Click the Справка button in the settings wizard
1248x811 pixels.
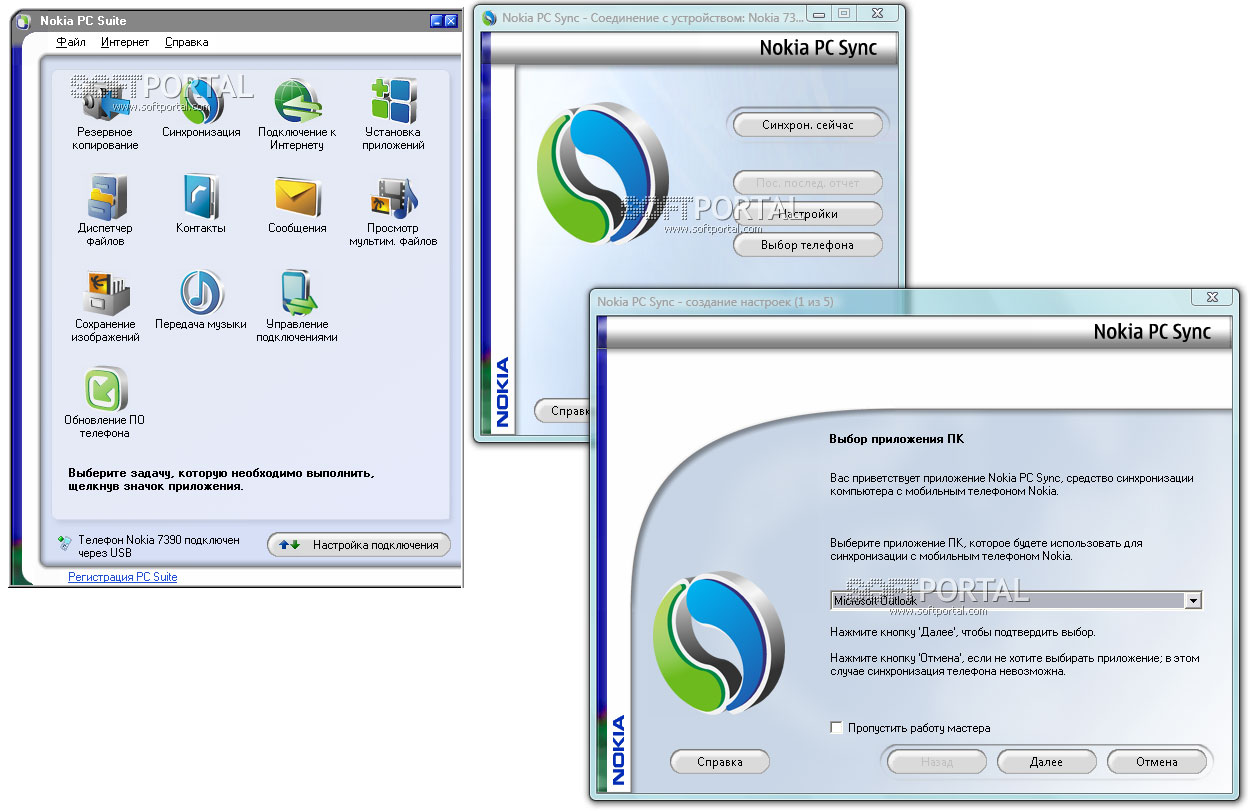(720, 762)
